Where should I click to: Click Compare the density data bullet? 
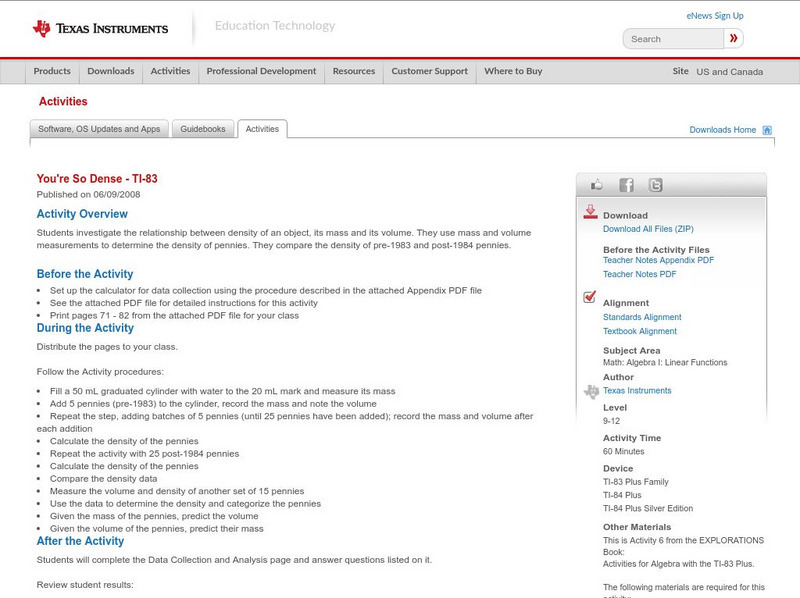pyautogui.click(x=104, y=479)
